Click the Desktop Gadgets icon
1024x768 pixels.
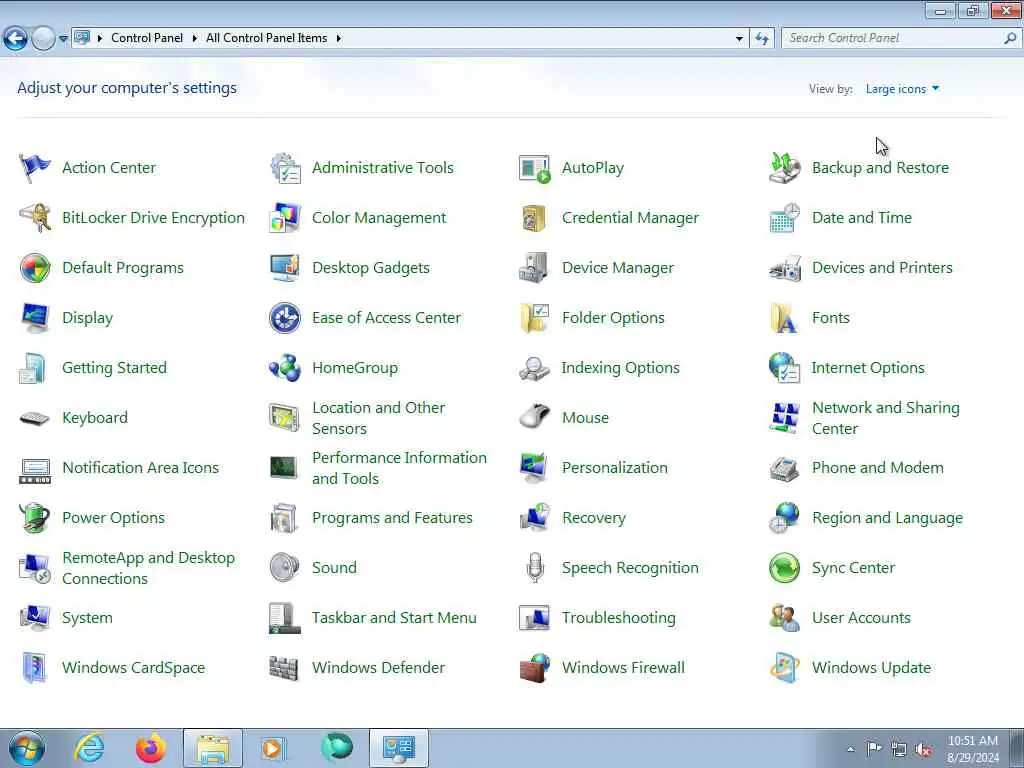[285, 268]
